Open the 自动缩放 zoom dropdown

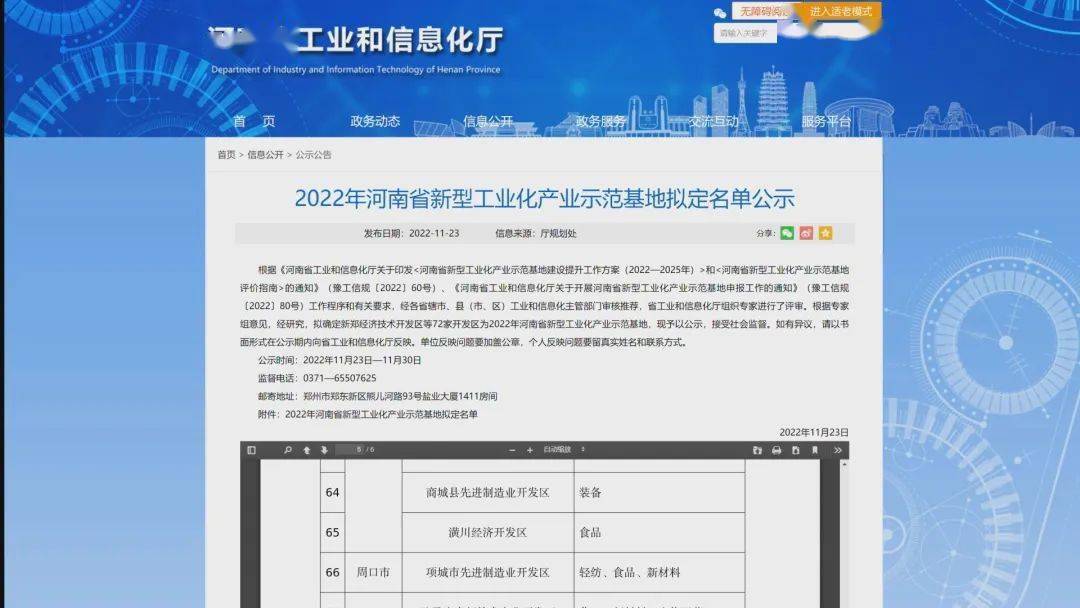pos(564,450)
